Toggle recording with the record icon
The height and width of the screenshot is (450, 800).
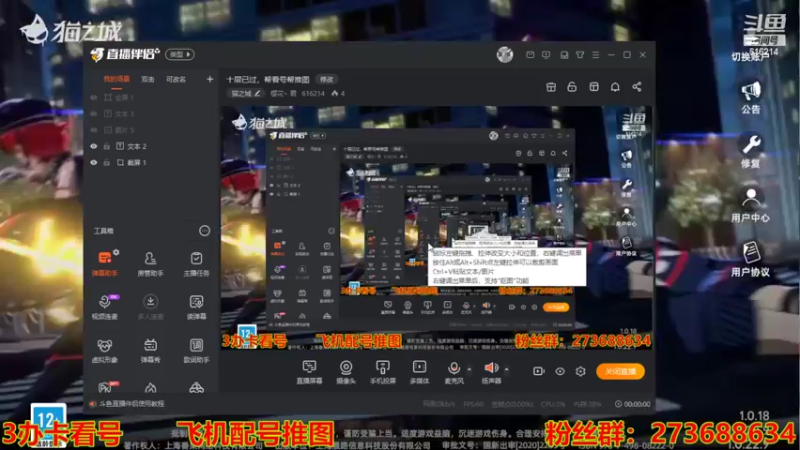point(539,371)
